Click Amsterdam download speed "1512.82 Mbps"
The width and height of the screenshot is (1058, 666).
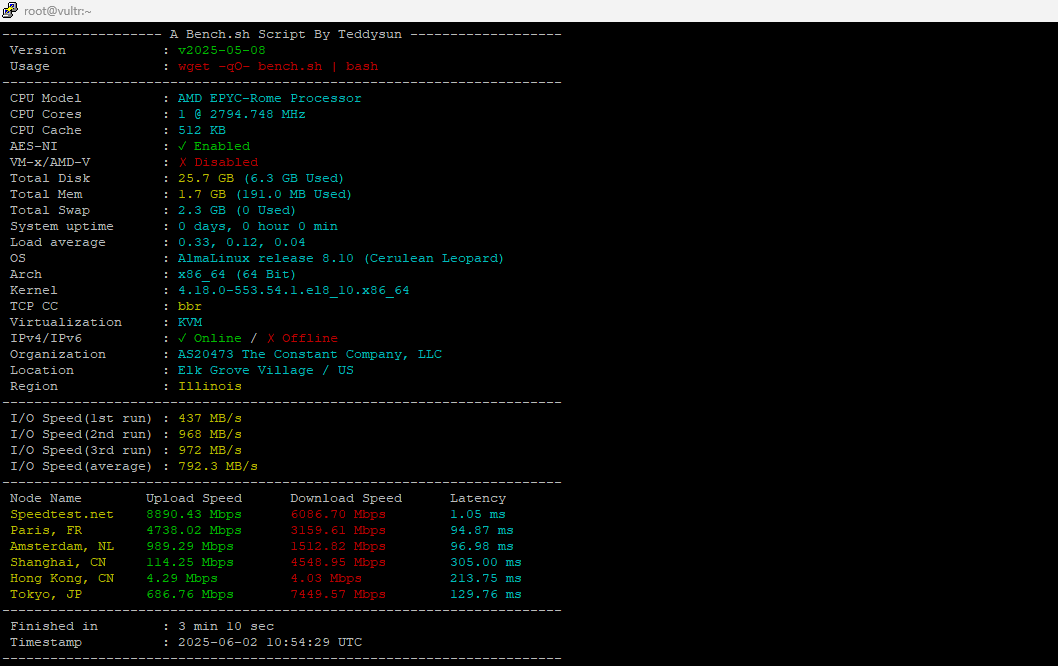338,547
